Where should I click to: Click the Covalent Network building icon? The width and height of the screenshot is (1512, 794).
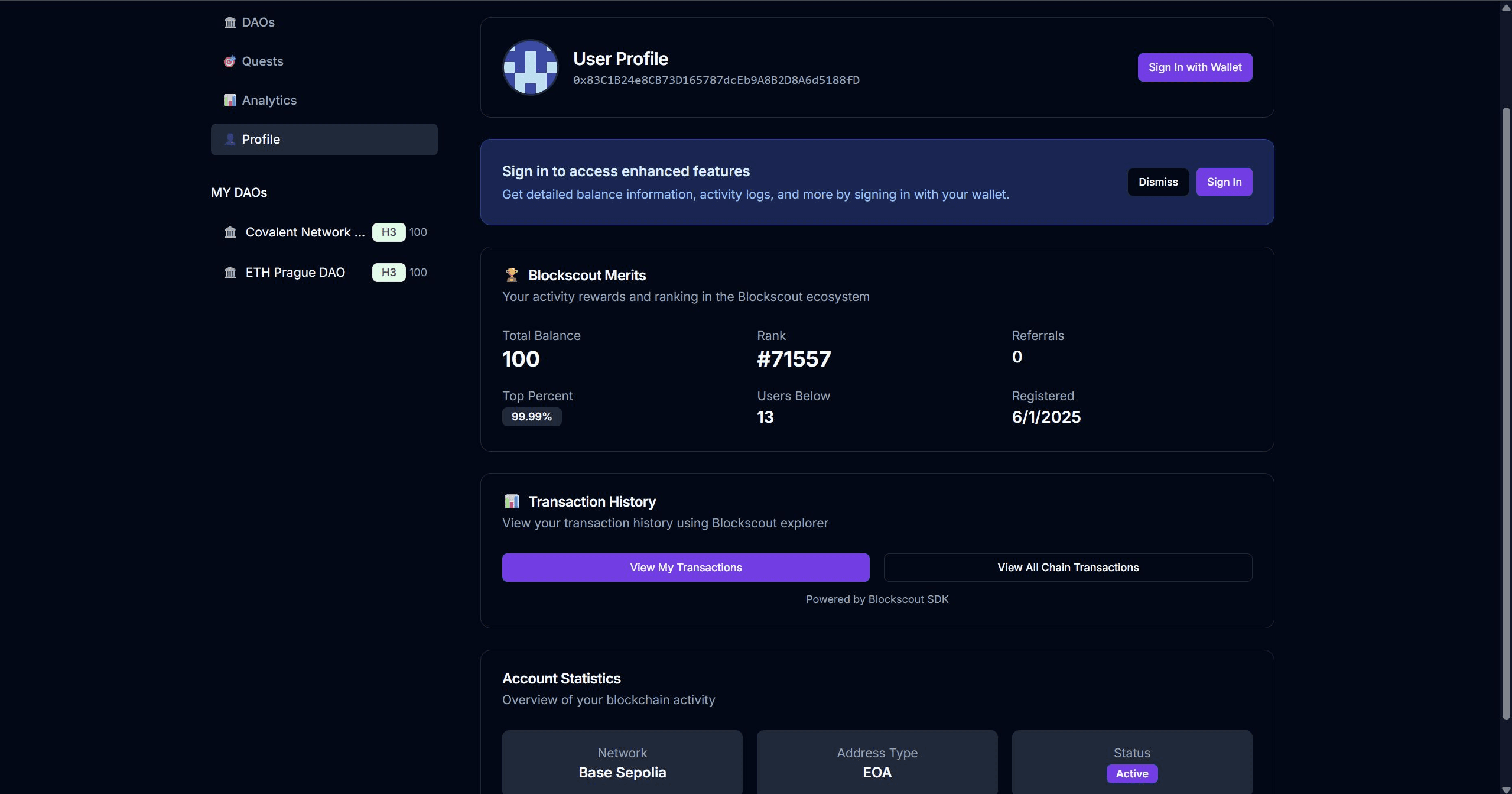(230, 232)
